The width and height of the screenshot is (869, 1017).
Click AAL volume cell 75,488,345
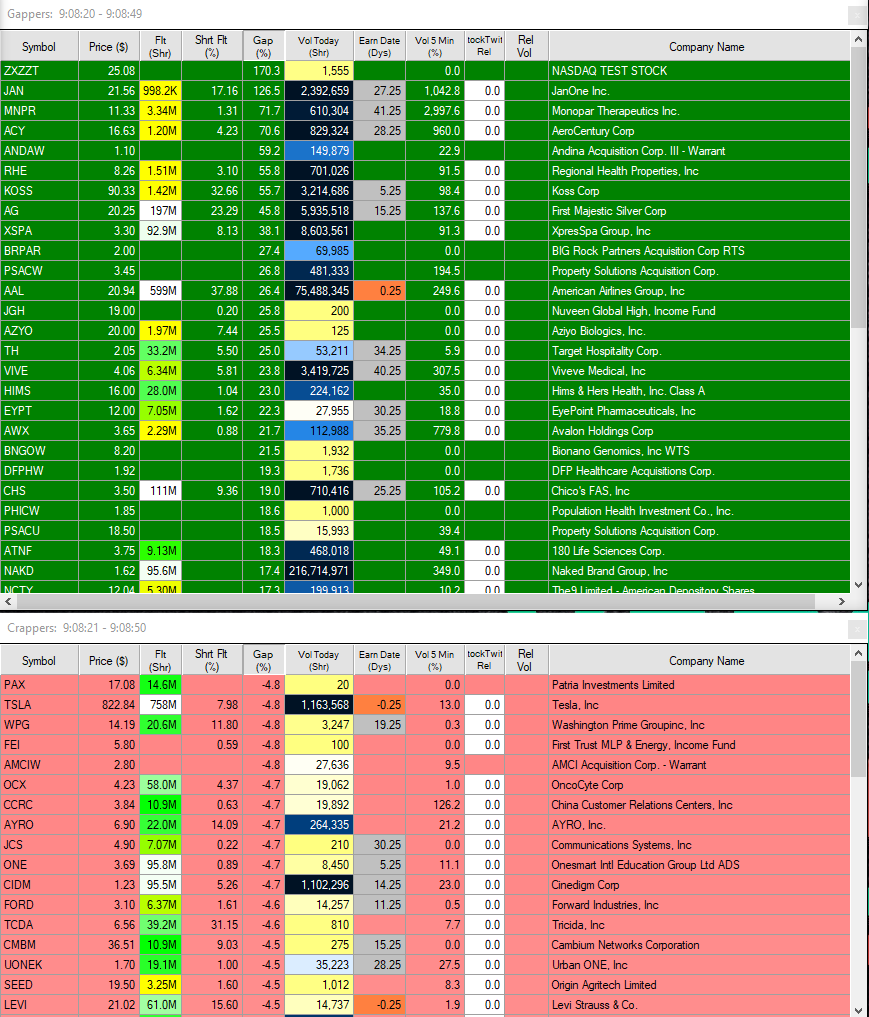click(318, 291)
